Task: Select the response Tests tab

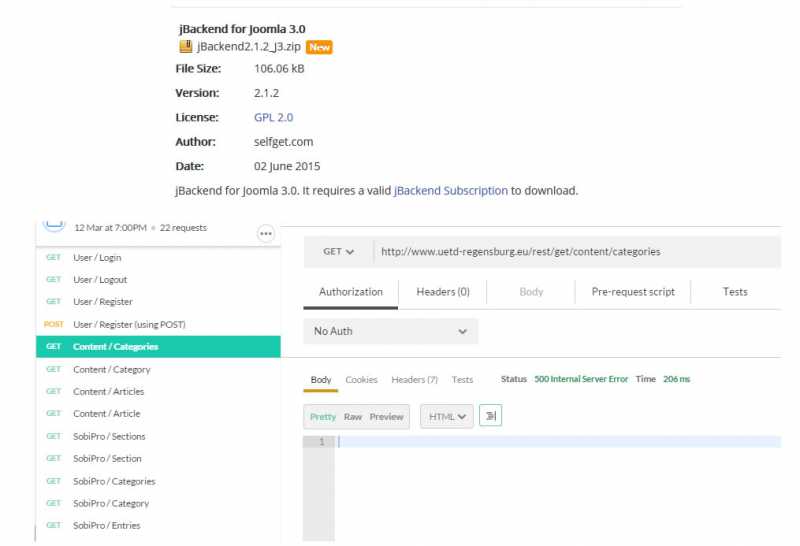Action: point(462,380)
